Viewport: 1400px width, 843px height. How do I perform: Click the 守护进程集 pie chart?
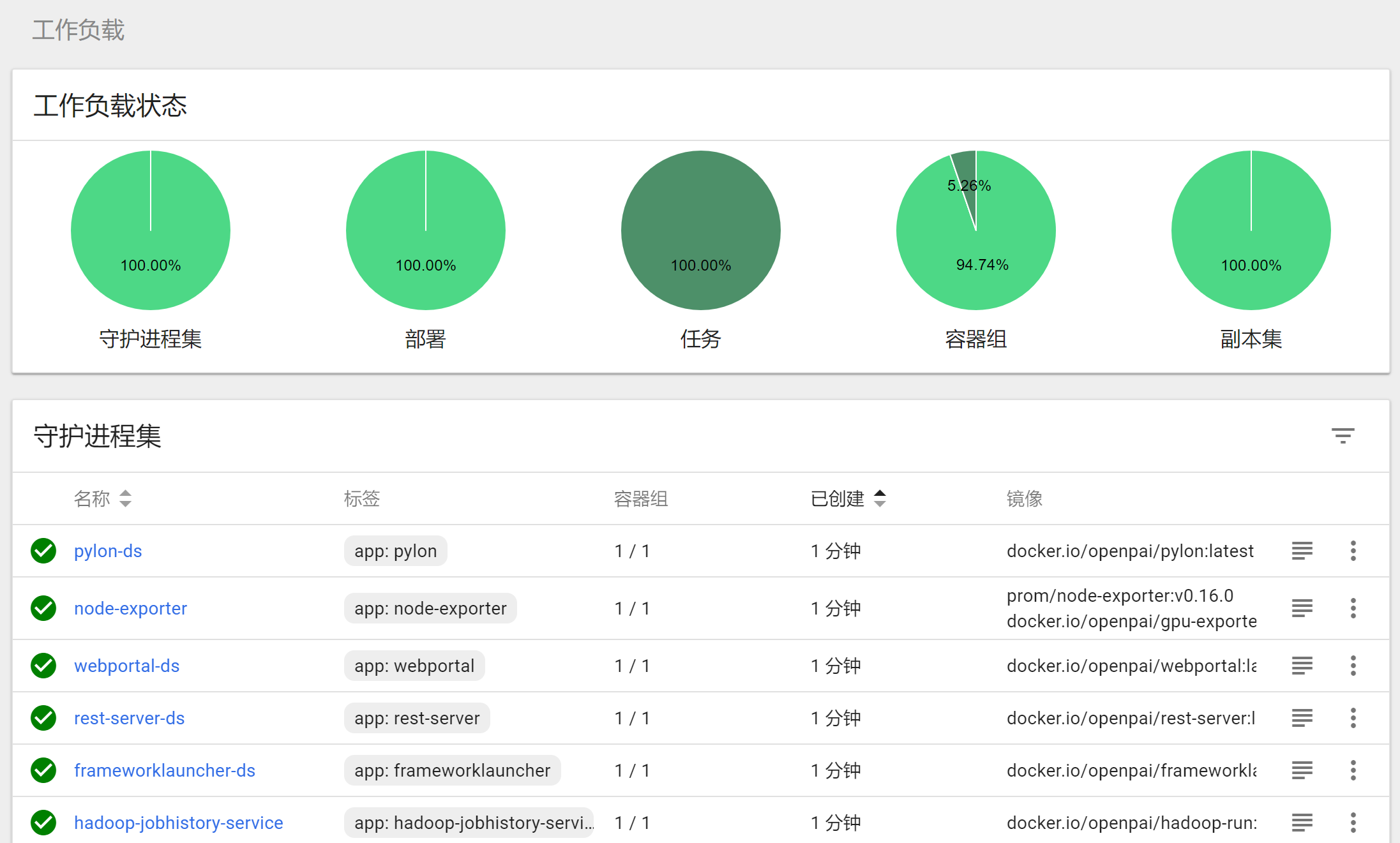pyautogui.click(x=151, y=230)
